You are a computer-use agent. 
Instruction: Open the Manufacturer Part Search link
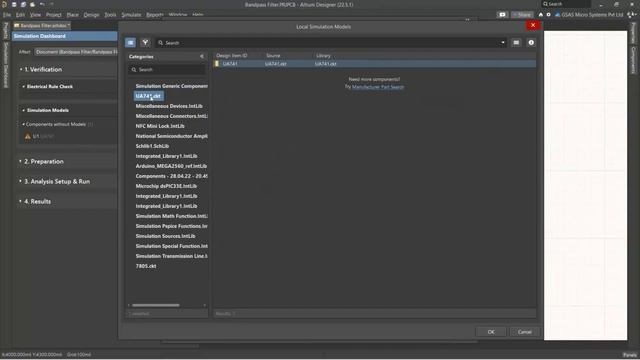click(378, 87)
